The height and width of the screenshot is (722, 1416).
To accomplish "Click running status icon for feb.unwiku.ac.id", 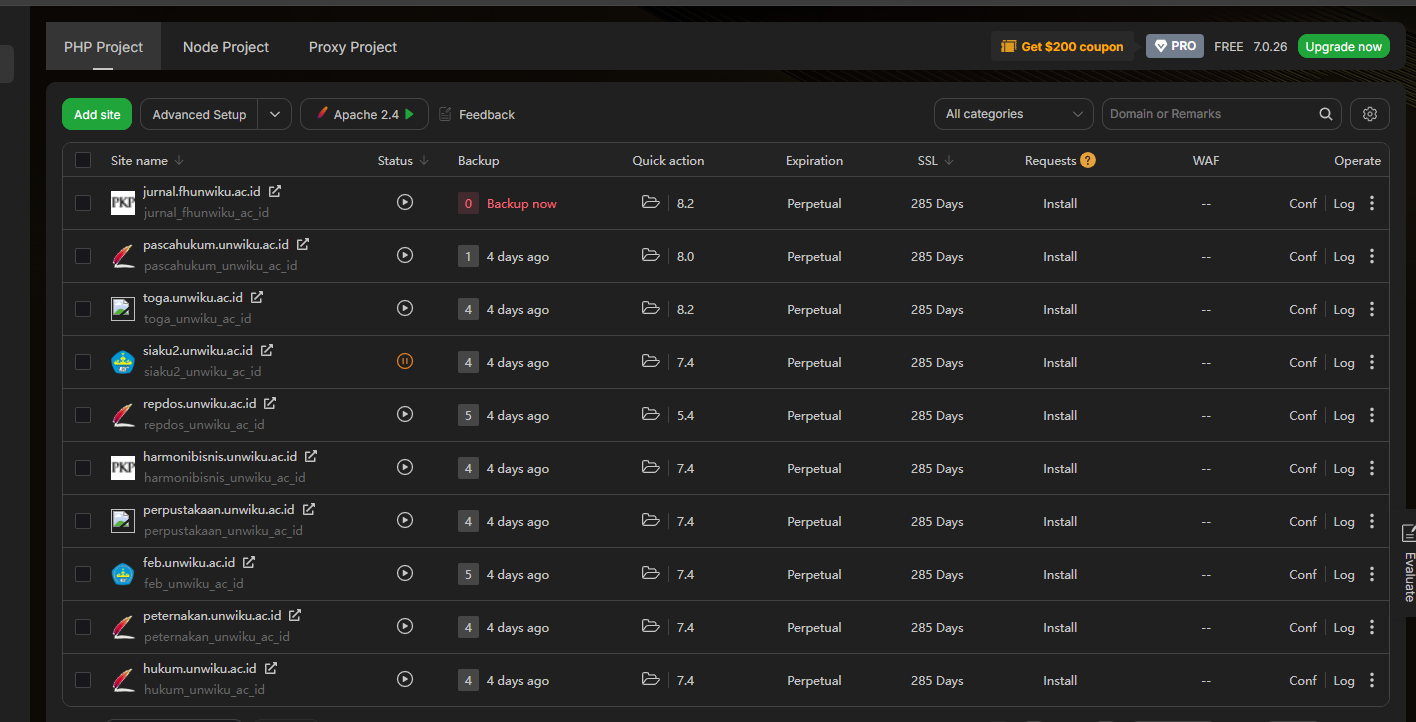I will pyautogui.click(x=405, y=574).
